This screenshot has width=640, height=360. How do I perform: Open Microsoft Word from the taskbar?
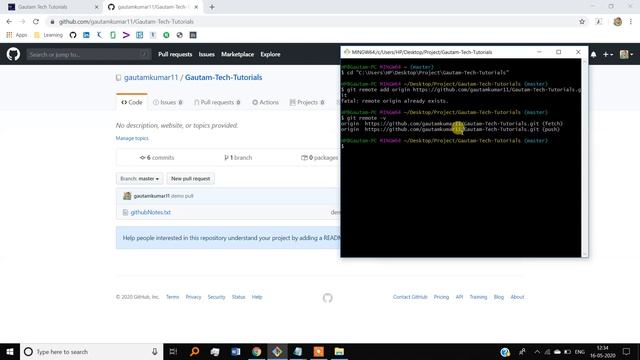click(236, 351)
